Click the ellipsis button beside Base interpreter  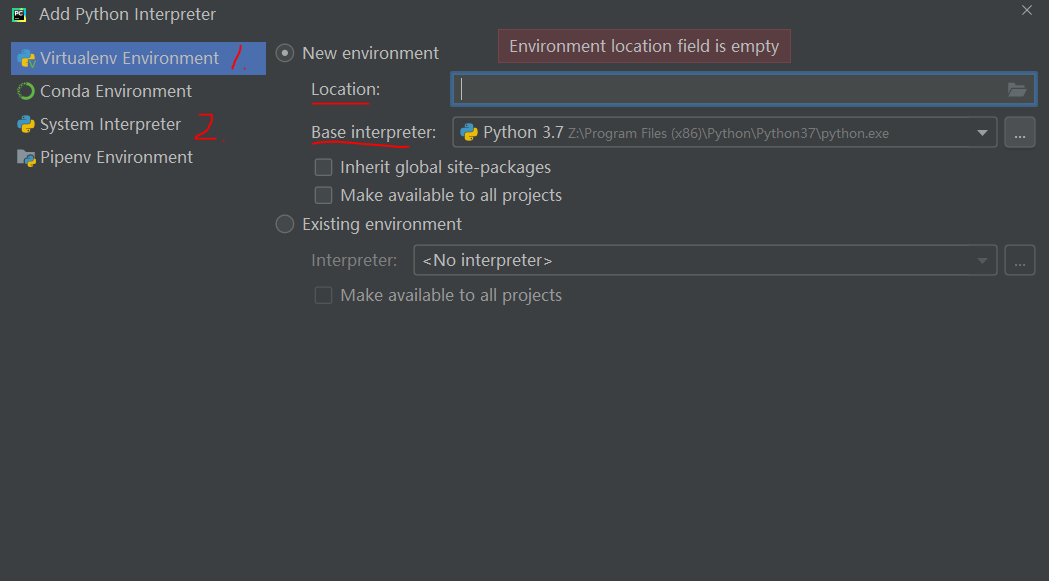click(x=1020, y=131)
